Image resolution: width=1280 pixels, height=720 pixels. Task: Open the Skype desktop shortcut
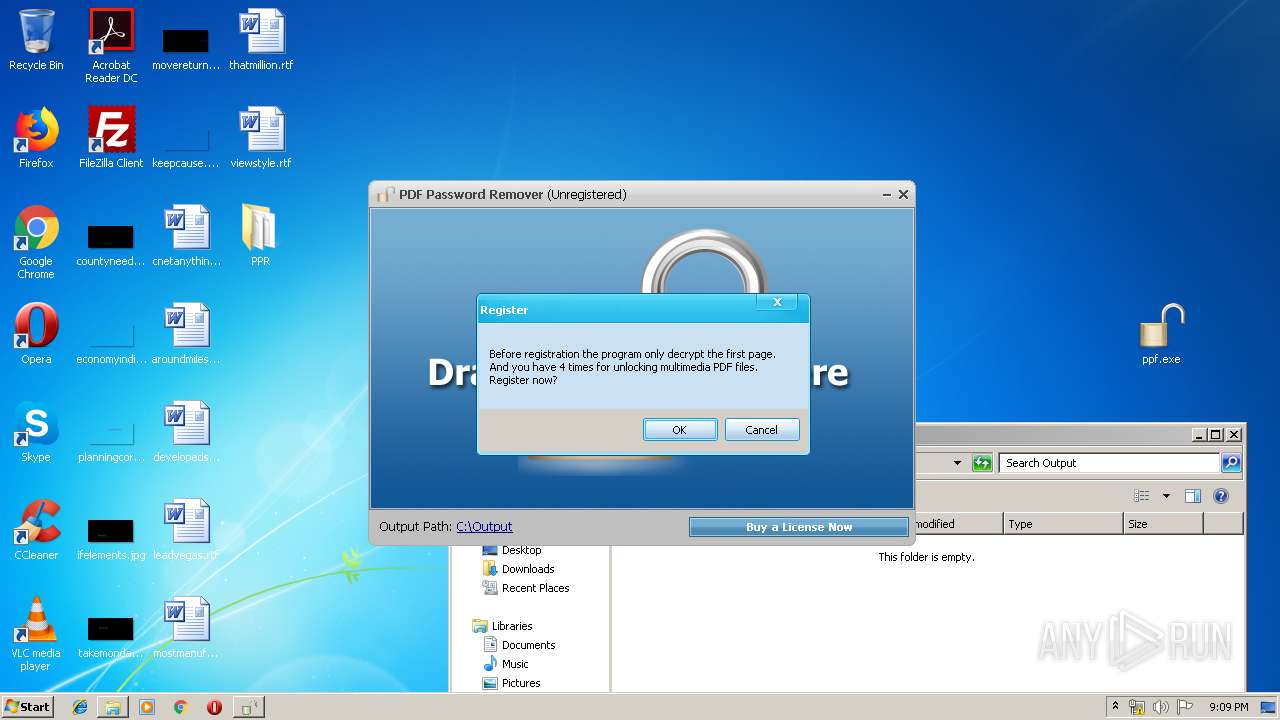(x=36, y=432)
